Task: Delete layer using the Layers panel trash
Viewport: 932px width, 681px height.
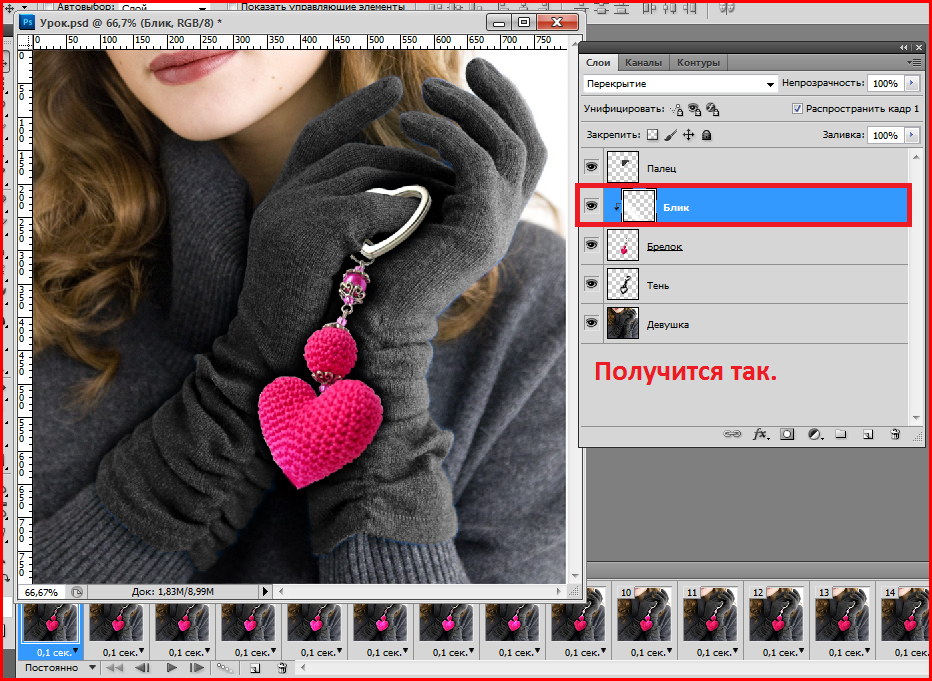Action: click(x=895, y=434)
